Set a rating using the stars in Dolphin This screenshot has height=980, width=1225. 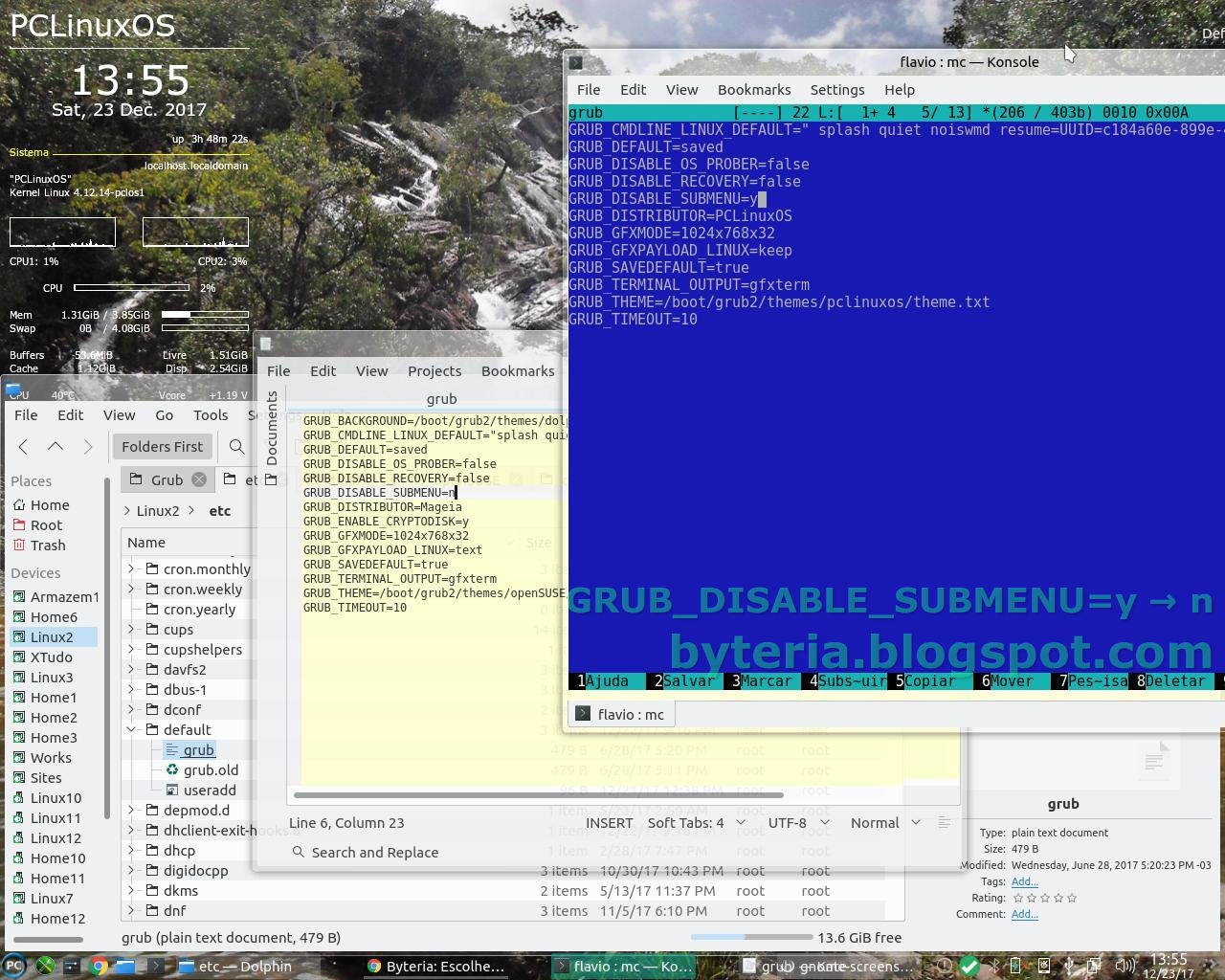[1043, 898]
